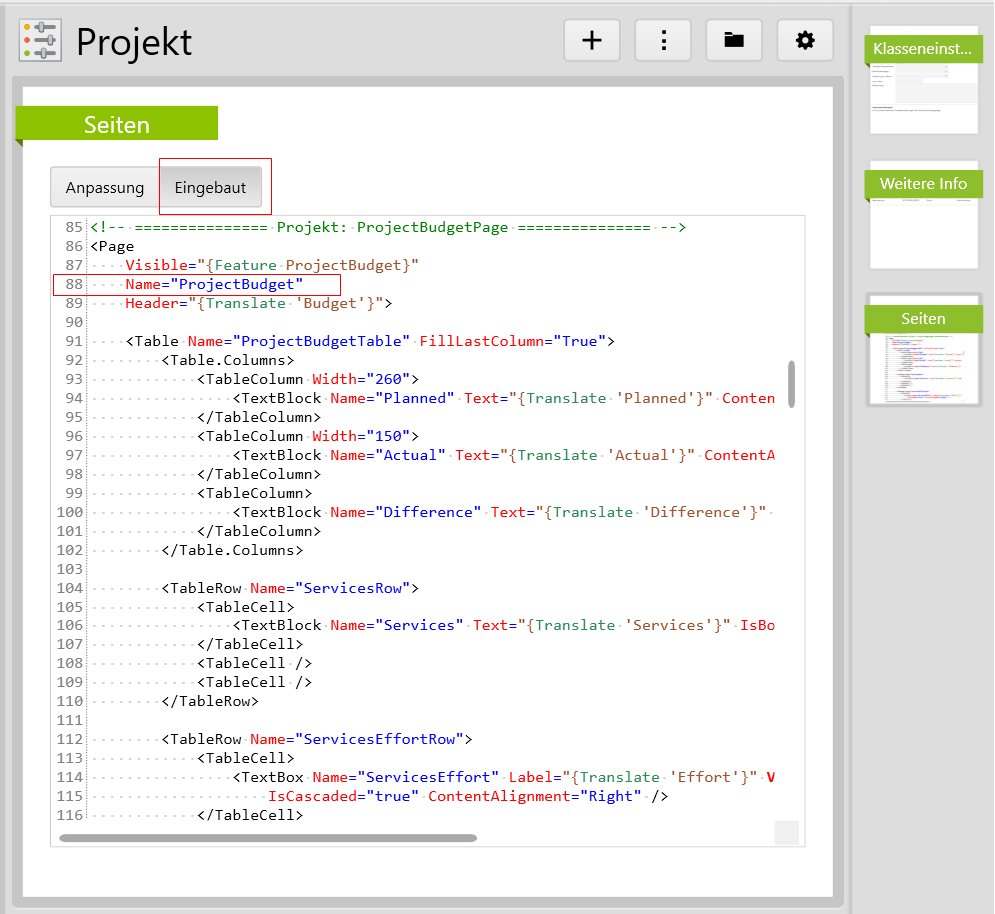Open settings with the gear icon
Image resolution: width=995 pixels, height=914 pixels.
(805, 40)
